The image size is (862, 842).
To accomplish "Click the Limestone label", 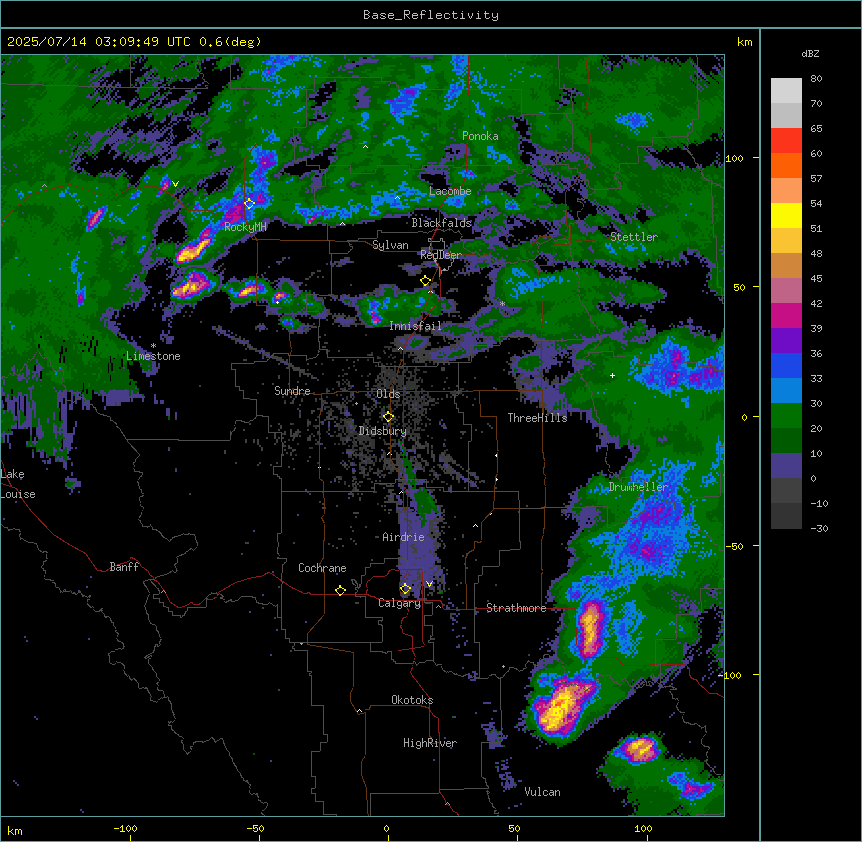I will 153,356.
